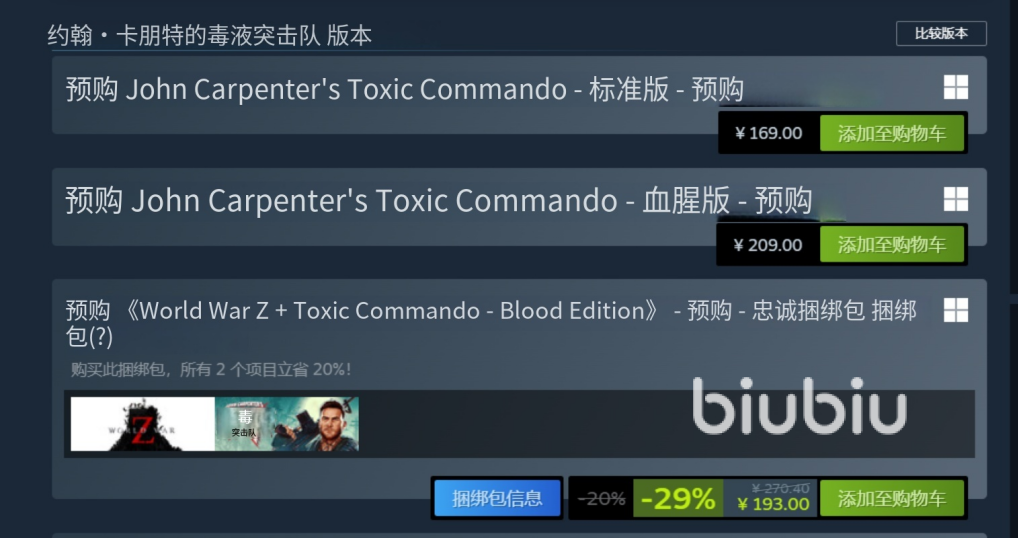Click the biubiu watermark logo
Screen dimensions: 1018x538
pyautogui.click(x=799, y=406)
